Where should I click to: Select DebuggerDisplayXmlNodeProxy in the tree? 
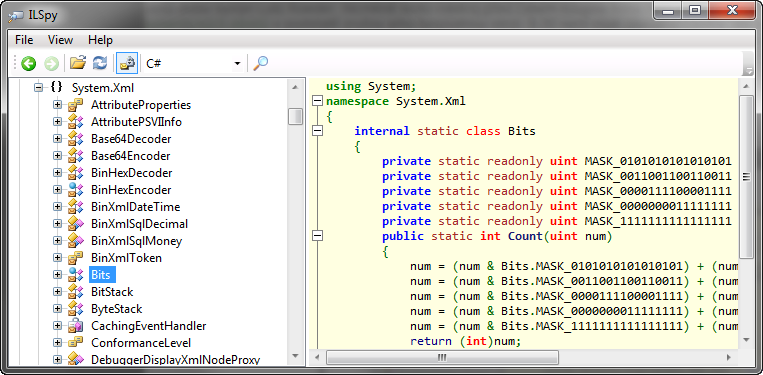(x=175, y=360)
